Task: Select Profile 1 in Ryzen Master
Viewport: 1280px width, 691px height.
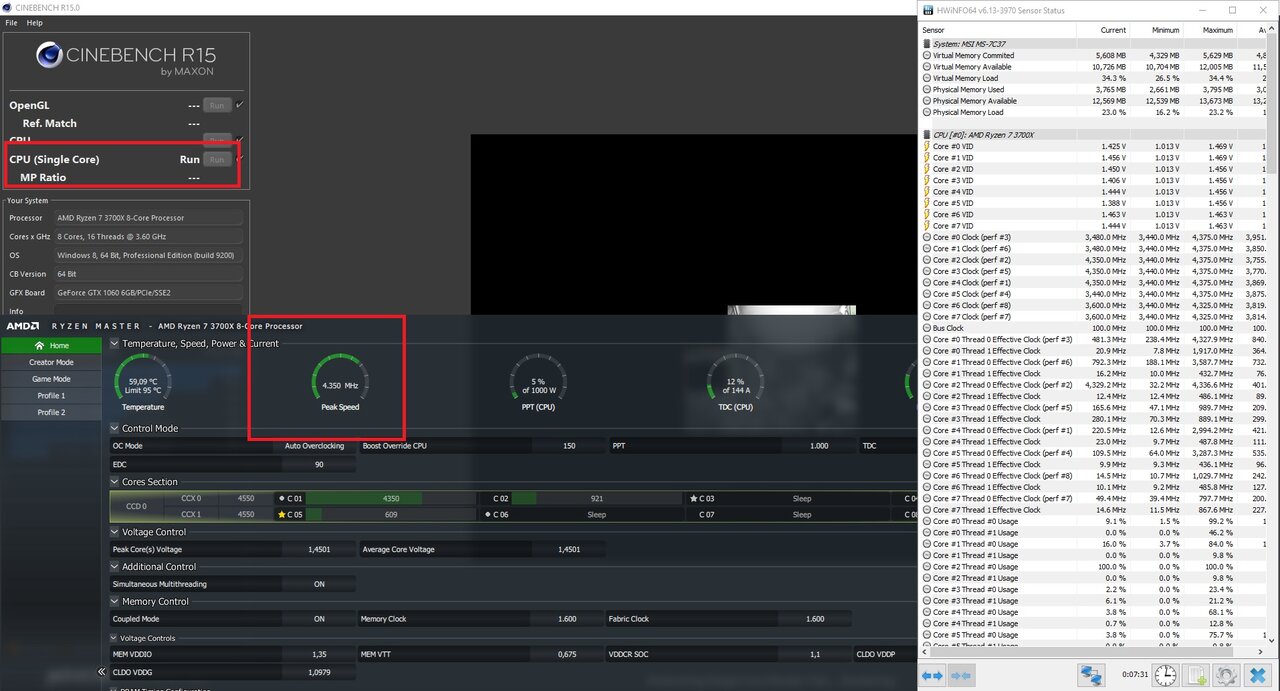Action: pos(51,395)
